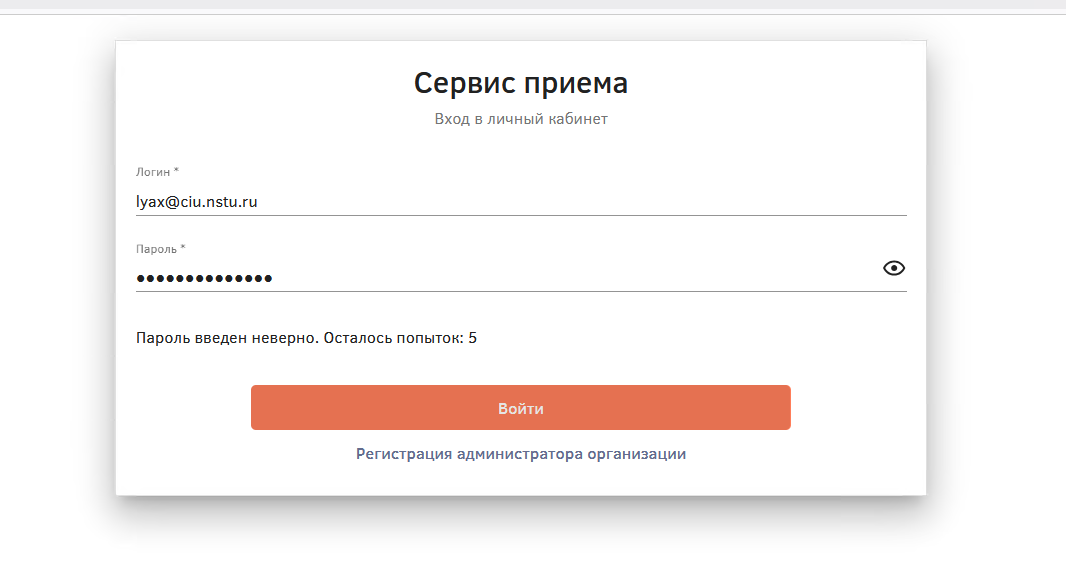This screenshot has height=570, width=1066.
Task: Show the password with the eye icon
Action: (893, 268)
